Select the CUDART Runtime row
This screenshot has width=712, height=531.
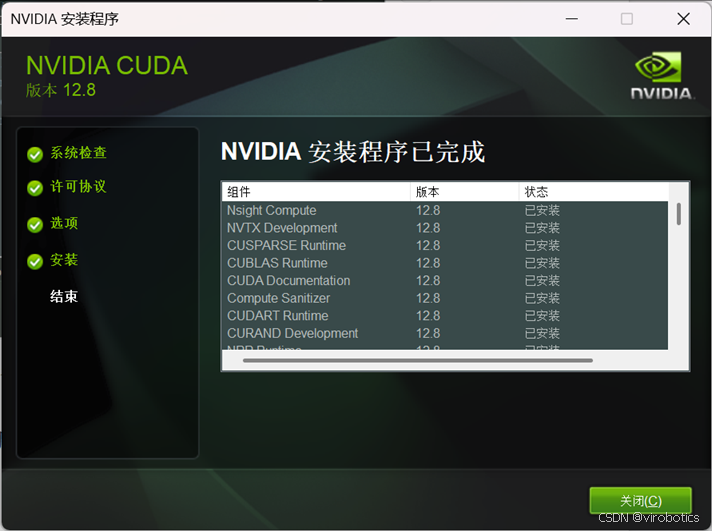(445, 316)
